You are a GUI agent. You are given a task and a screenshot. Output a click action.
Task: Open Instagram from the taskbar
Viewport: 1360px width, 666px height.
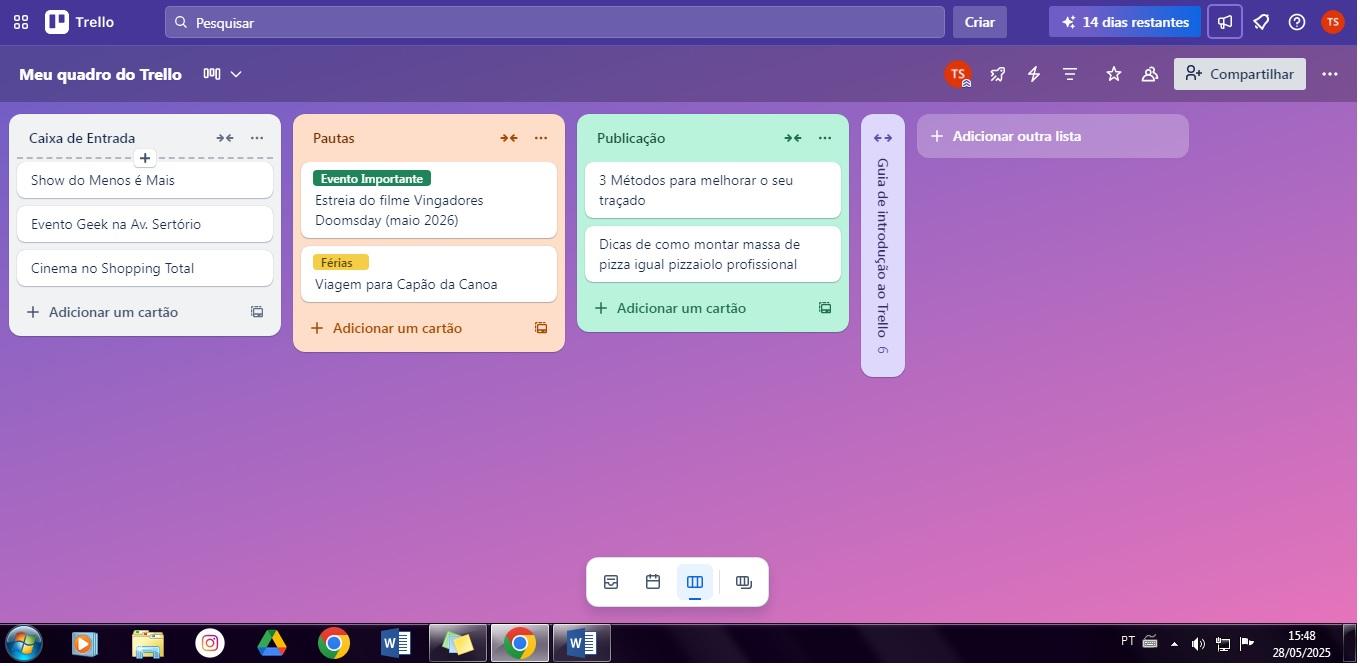click(210, 644)
